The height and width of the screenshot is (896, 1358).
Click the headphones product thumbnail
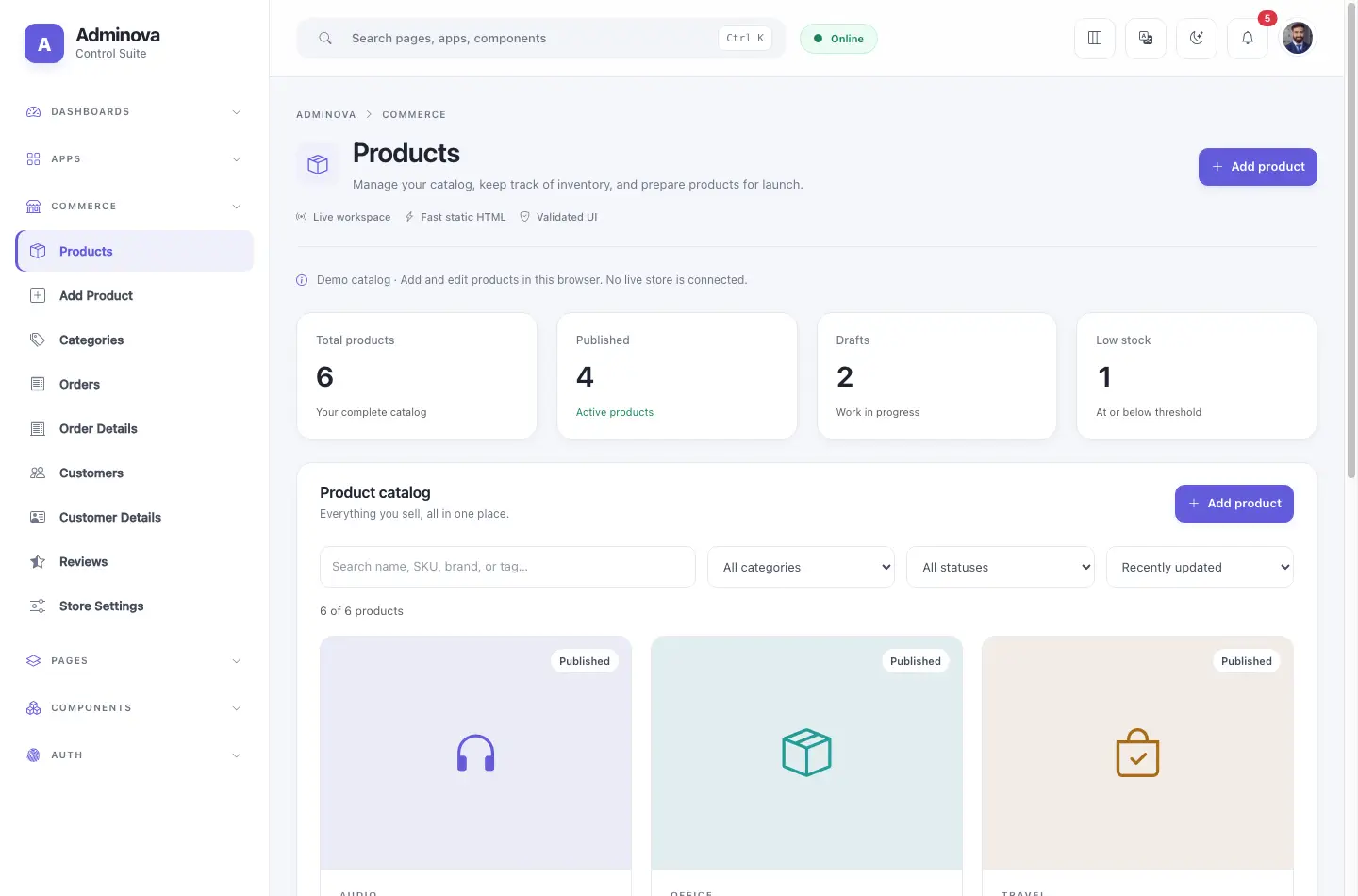point(475,753)
